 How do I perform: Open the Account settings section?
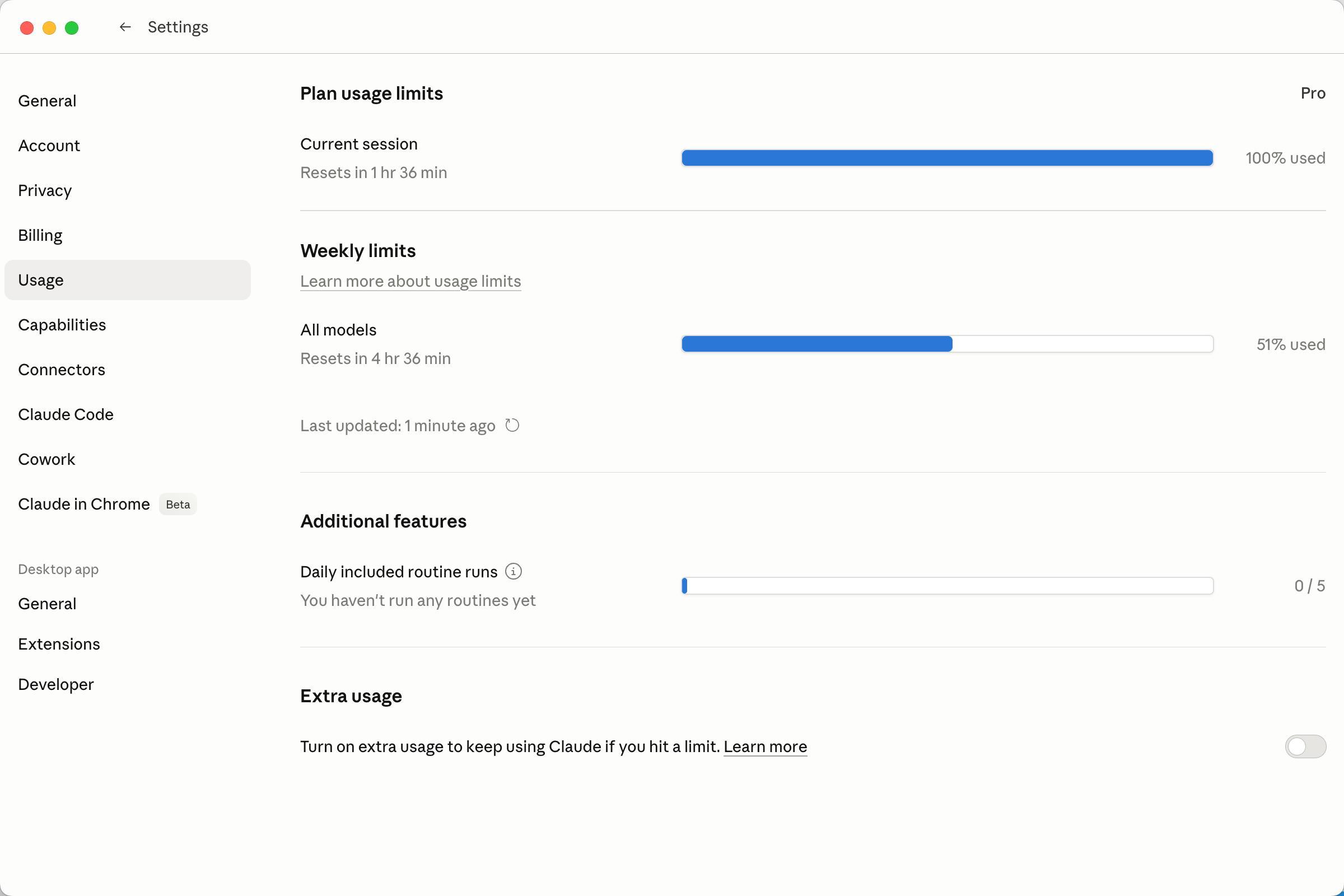[49, 146]
